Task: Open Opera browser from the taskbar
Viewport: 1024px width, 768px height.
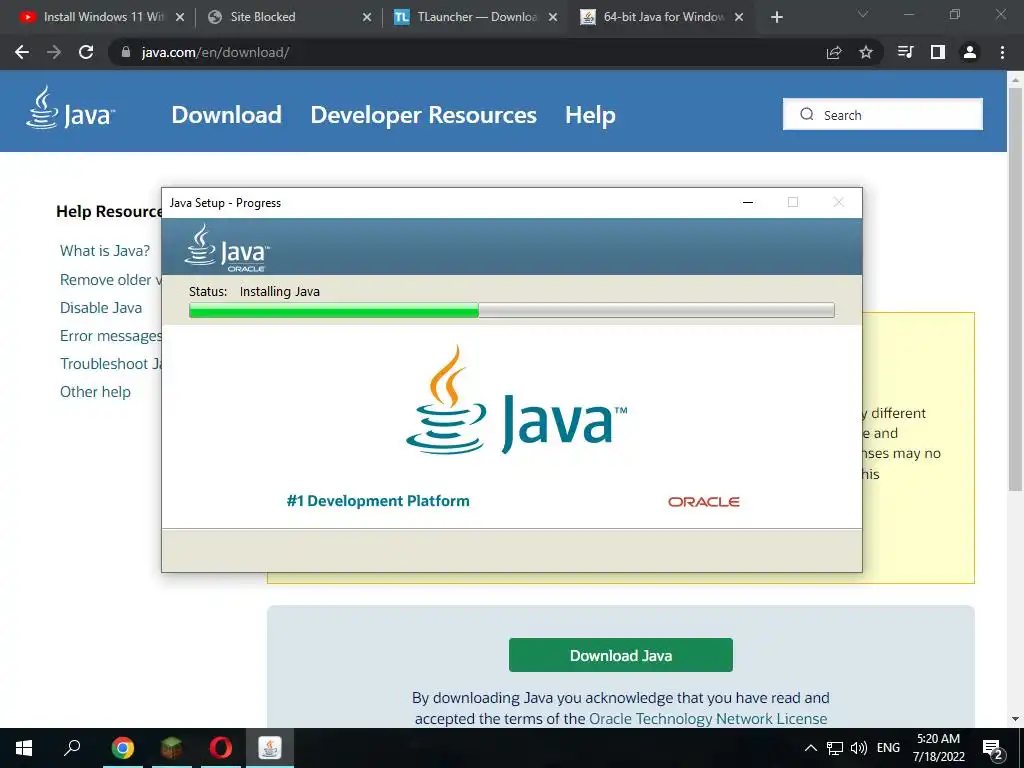Action: coord(221,748)
